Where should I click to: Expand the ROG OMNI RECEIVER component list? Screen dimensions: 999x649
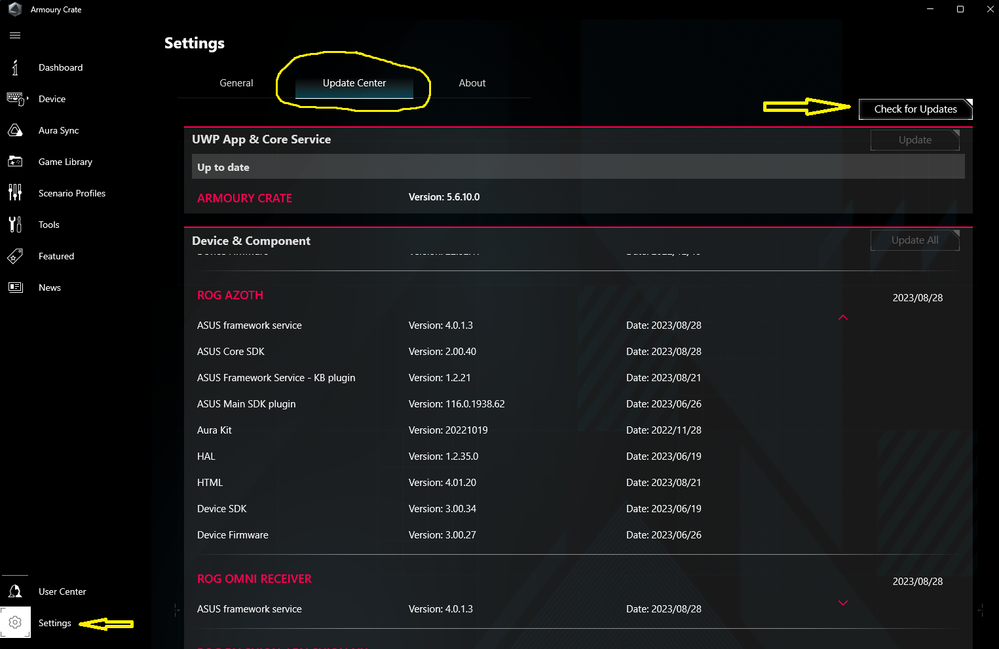coord(843,603)
